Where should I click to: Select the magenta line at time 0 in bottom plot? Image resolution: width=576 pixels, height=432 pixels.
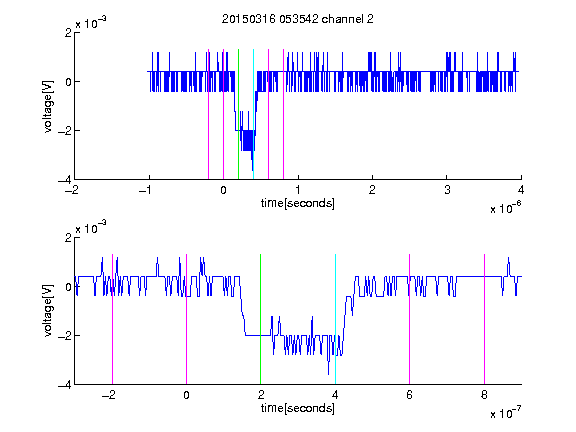(x=186, y=319)
